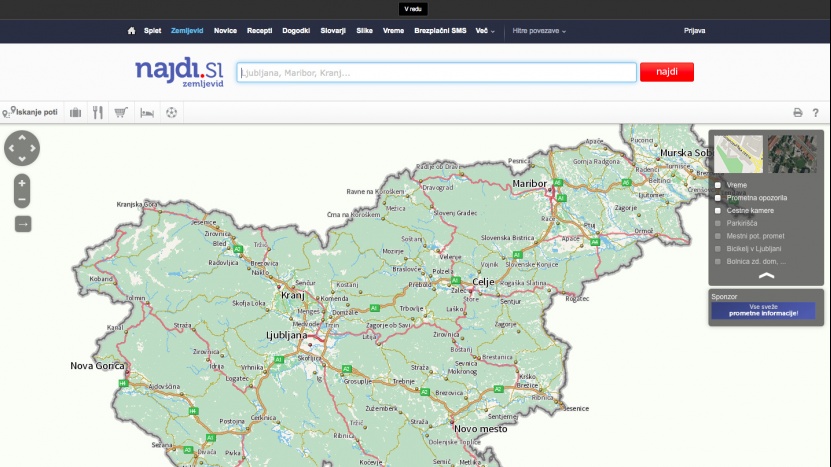The image size is (831, 467).
Task: Print the map with the printer icon
Action: coord(798,113)
